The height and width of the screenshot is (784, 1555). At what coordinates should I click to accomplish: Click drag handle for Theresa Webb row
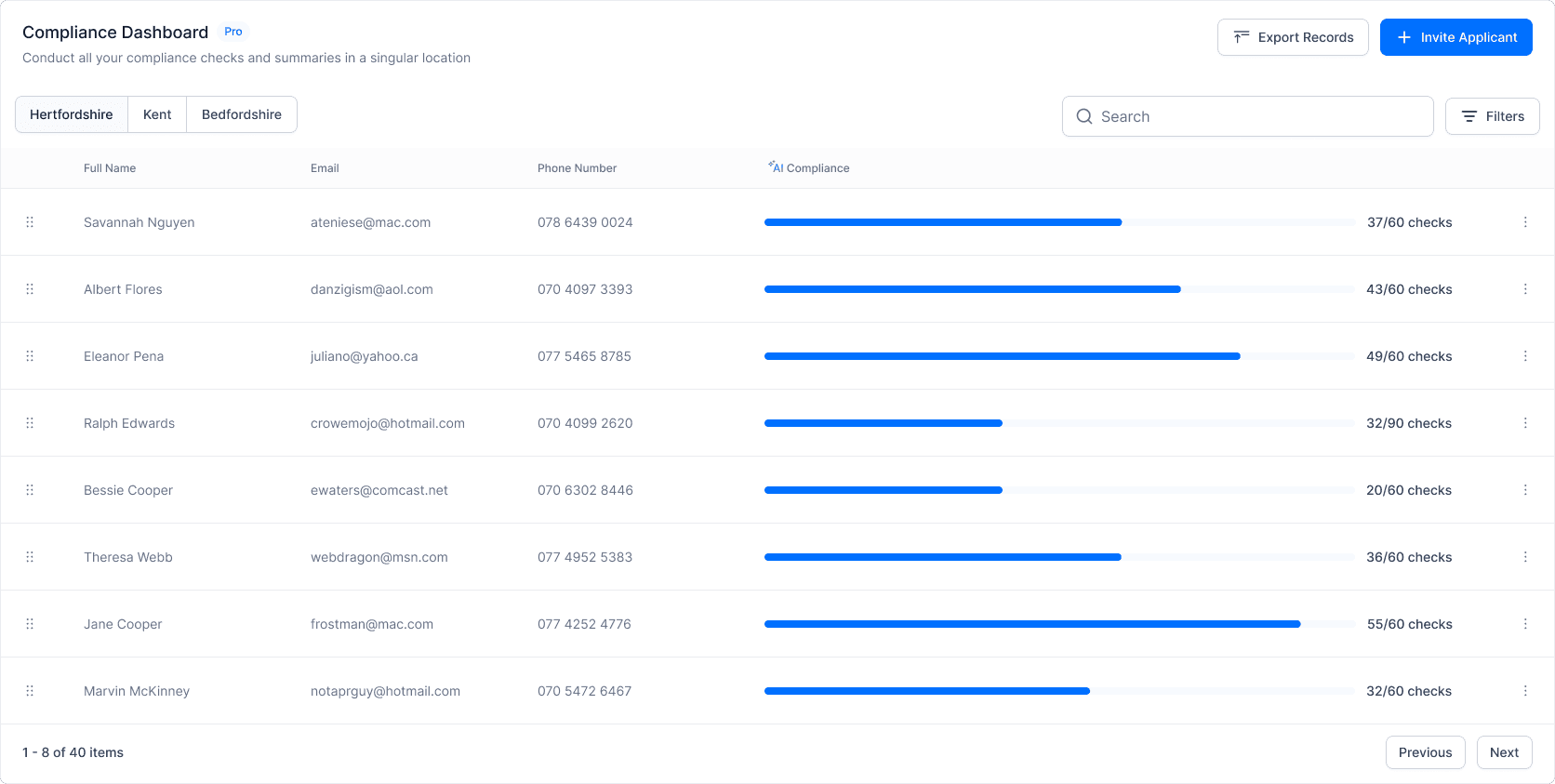point(30,557)
